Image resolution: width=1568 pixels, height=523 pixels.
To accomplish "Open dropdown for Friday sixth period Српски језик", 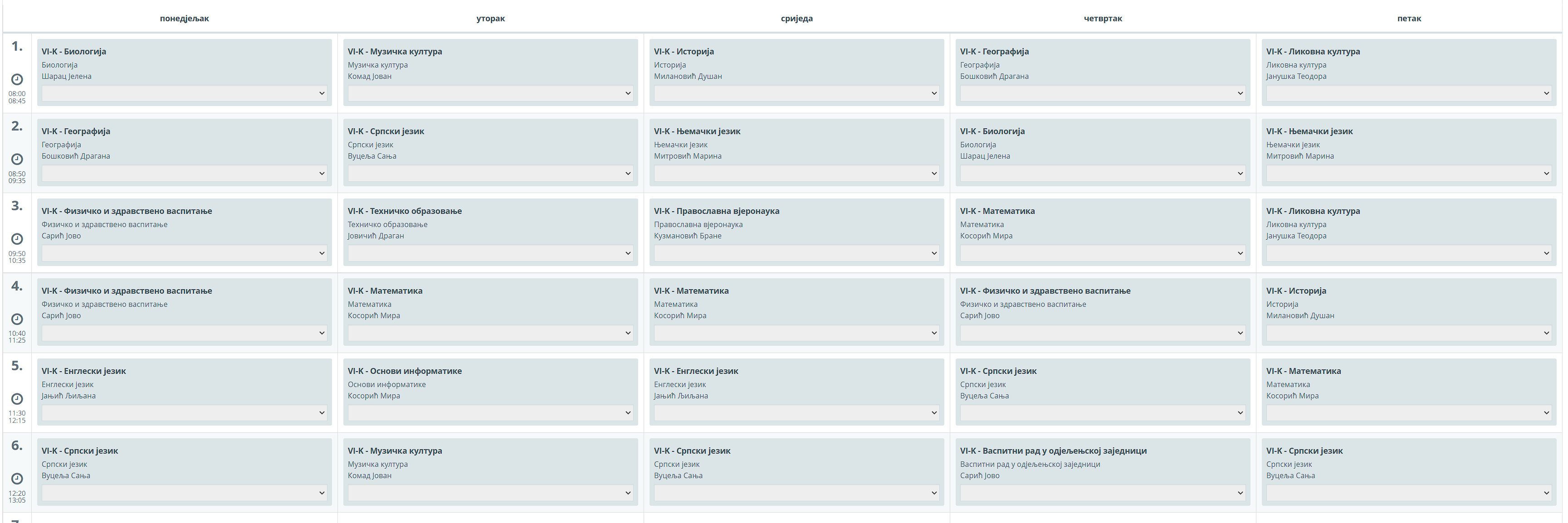I will click(1408, 493).
